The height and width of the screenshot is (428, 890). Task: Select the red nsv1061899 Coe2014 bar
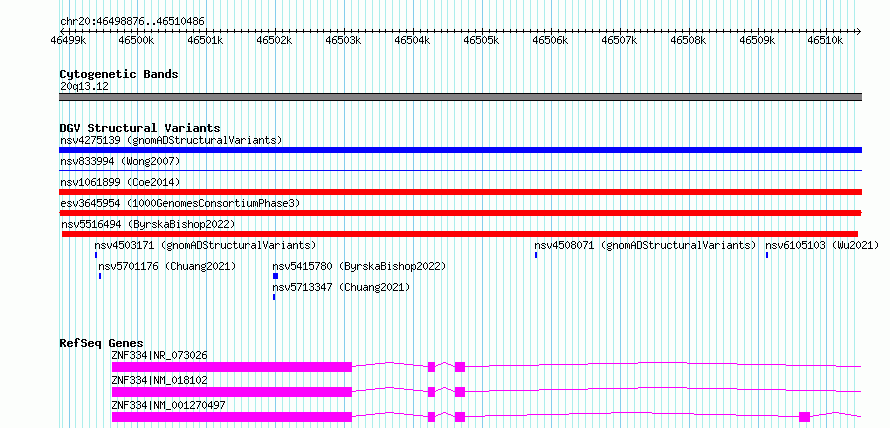[460, 192]
